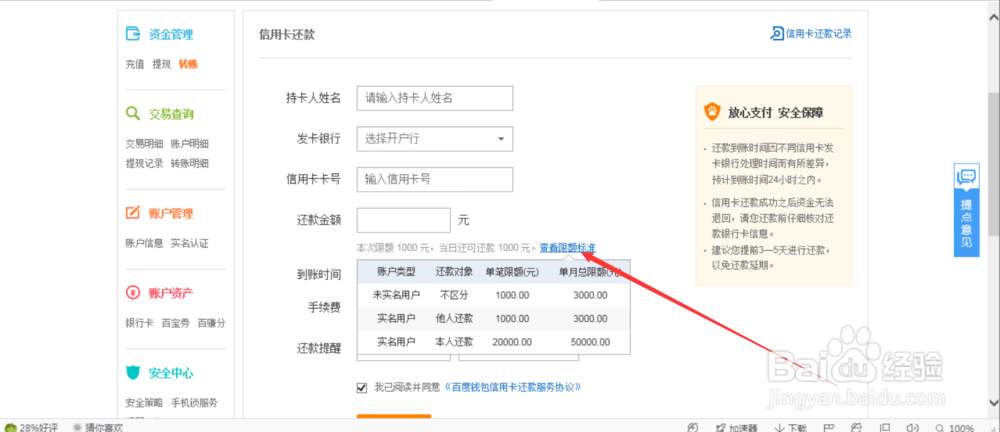Click 本人还款 cell in limits table
Image resolution: width=1000 pixels, height=432 pixels.
click(454, 342)
